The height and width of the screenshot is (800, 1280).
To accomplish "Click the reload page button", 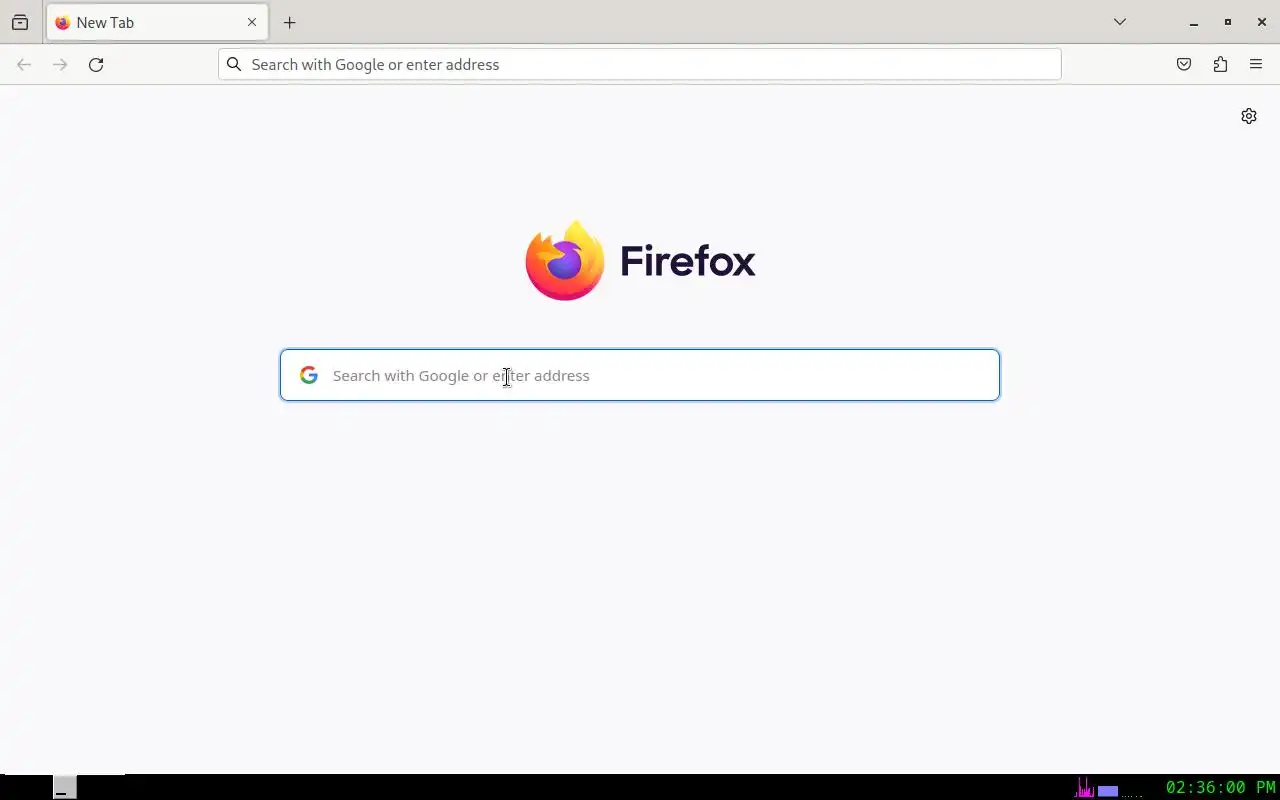I will click(x=96, y=64).
